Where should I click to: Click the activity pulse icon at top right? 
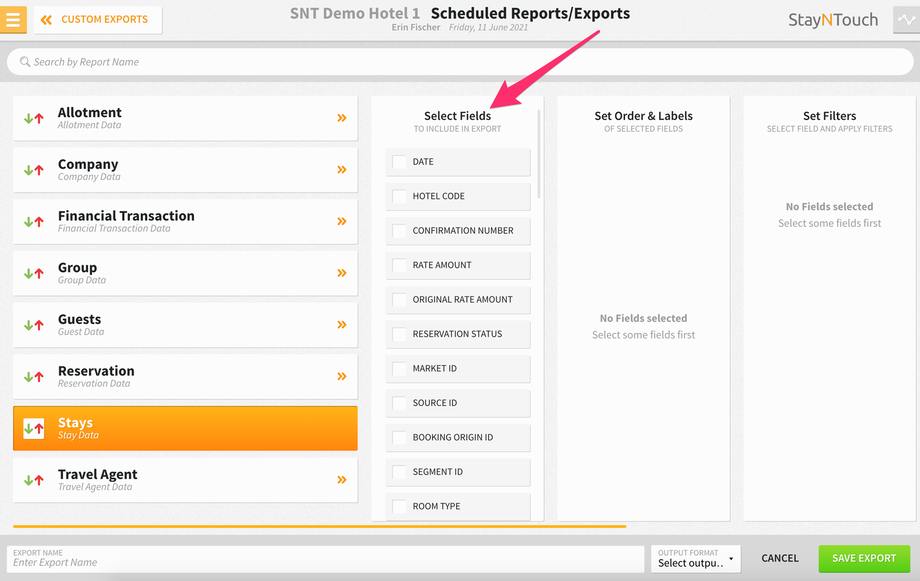tap(907, 19)
